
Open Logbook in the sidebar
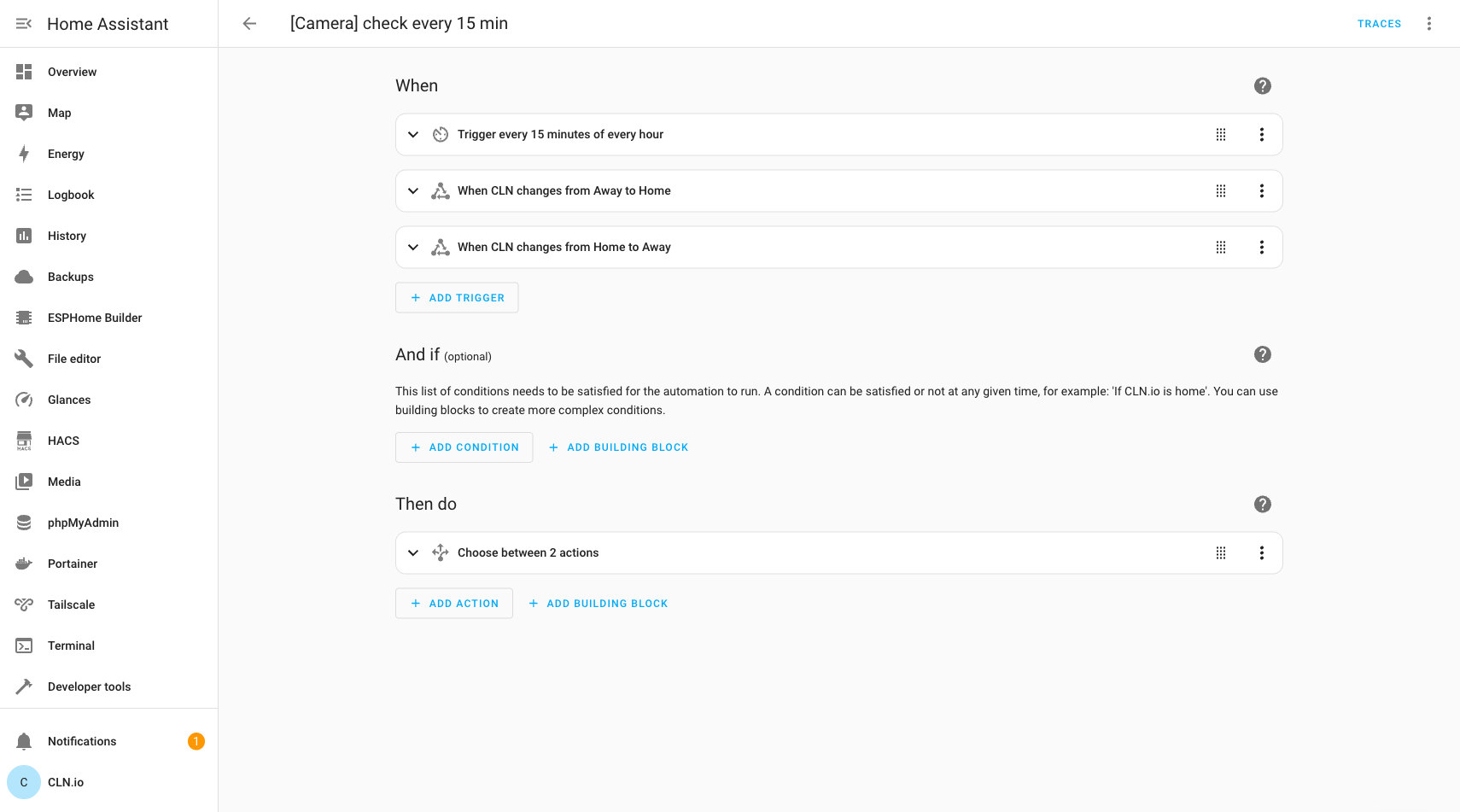point(109,195)
